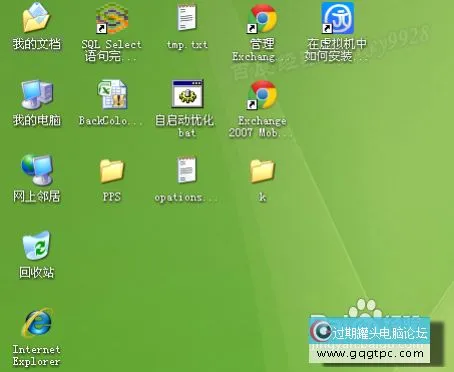Select the BackColo Excel file icon
The height and width of the screenshot is (372, 454).
(x=112, y=94)
